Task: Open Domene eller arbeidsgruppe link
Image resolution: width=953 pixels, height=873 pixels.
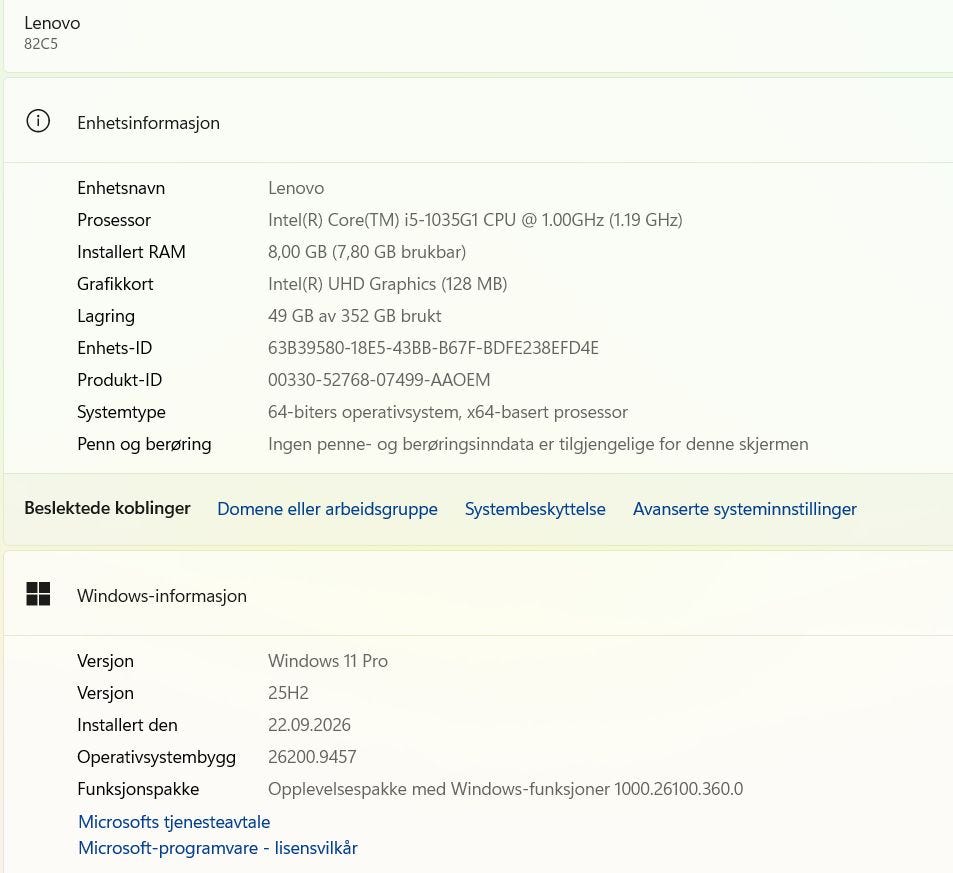Action: tap(327, 509)
